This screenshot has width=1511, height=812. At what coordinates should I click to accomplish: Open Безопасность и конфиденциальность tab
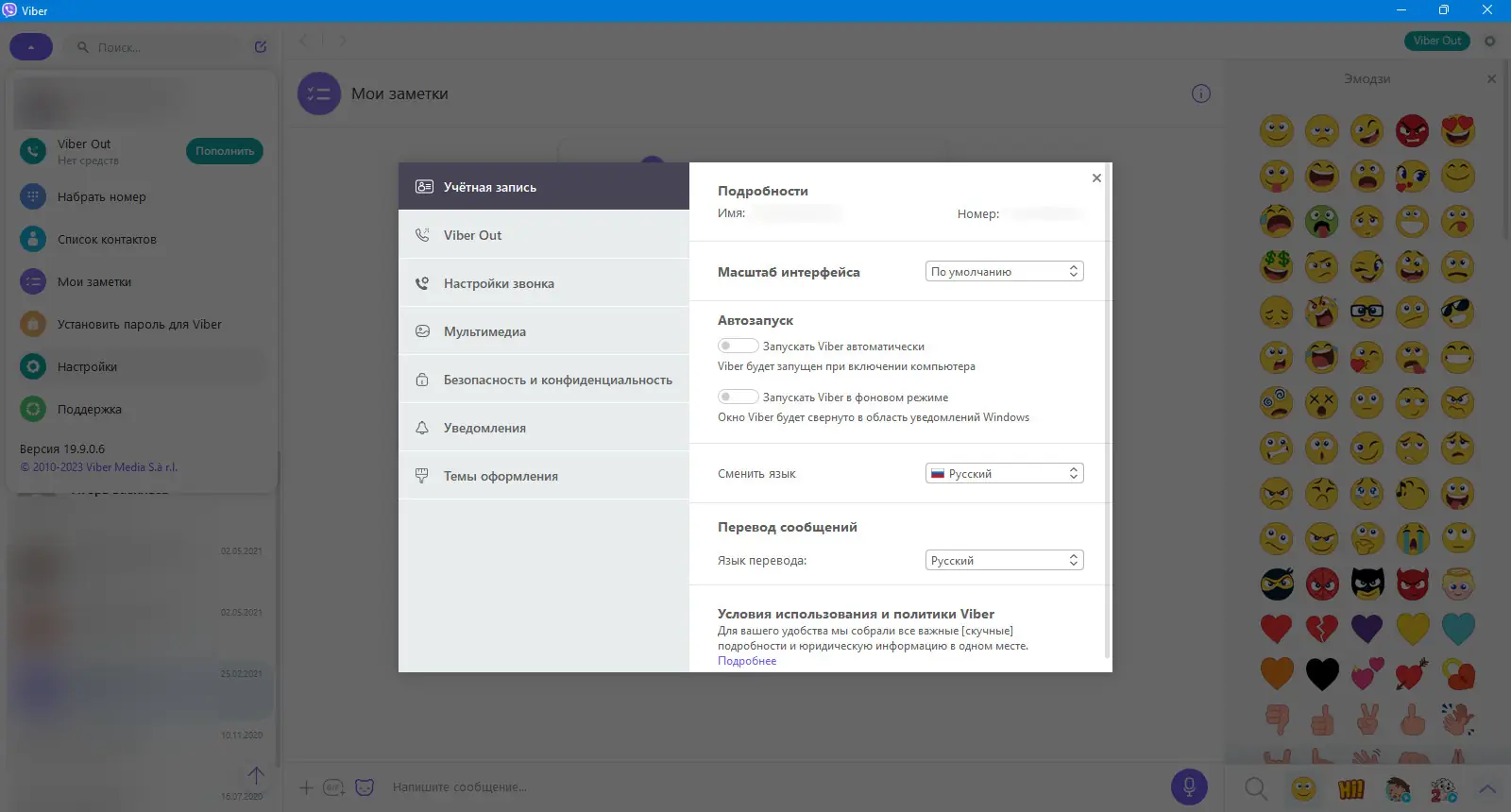tap(544, 380)
